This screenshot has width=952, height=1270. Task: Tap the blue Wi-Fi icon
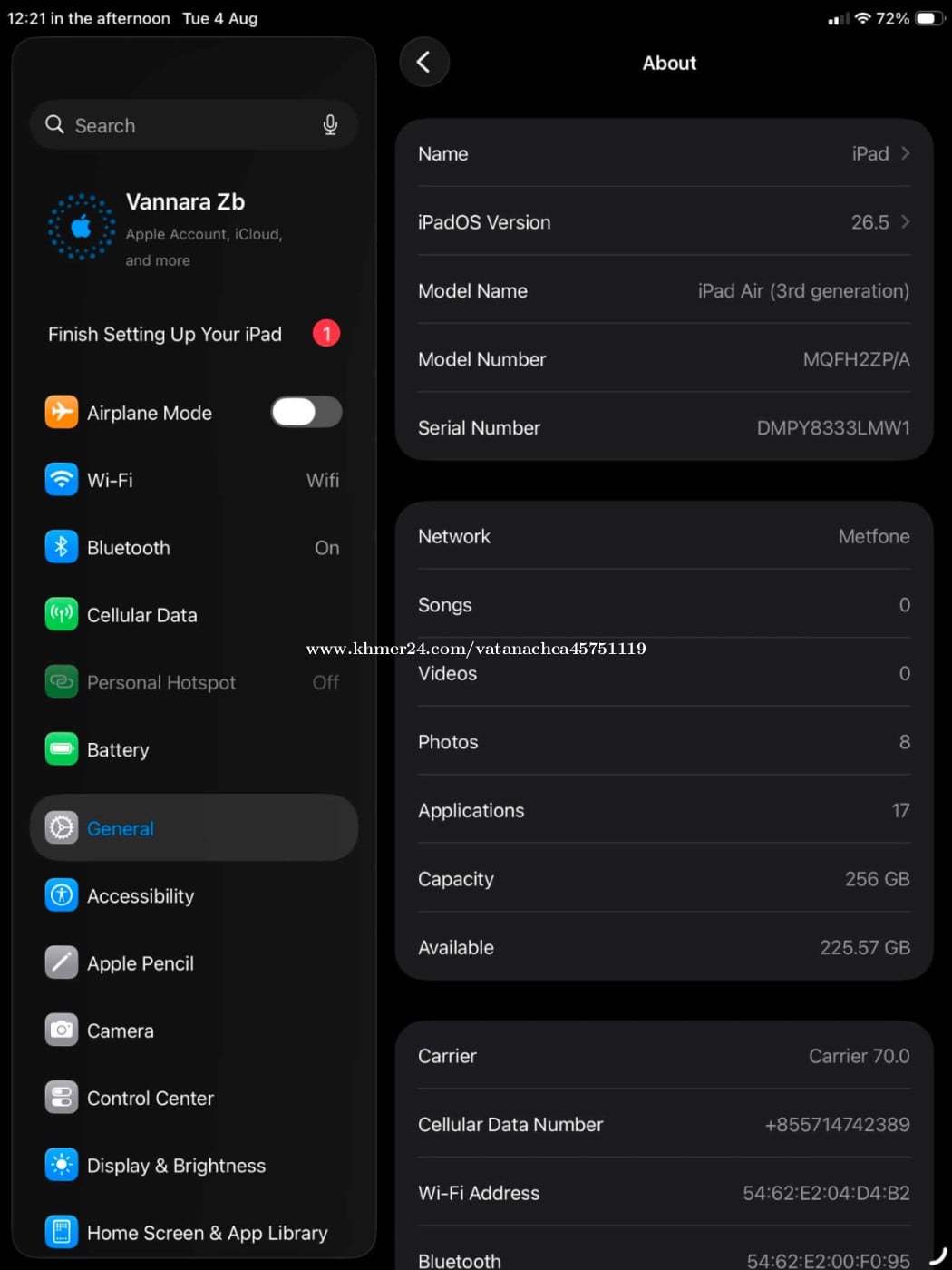(62, 479)
